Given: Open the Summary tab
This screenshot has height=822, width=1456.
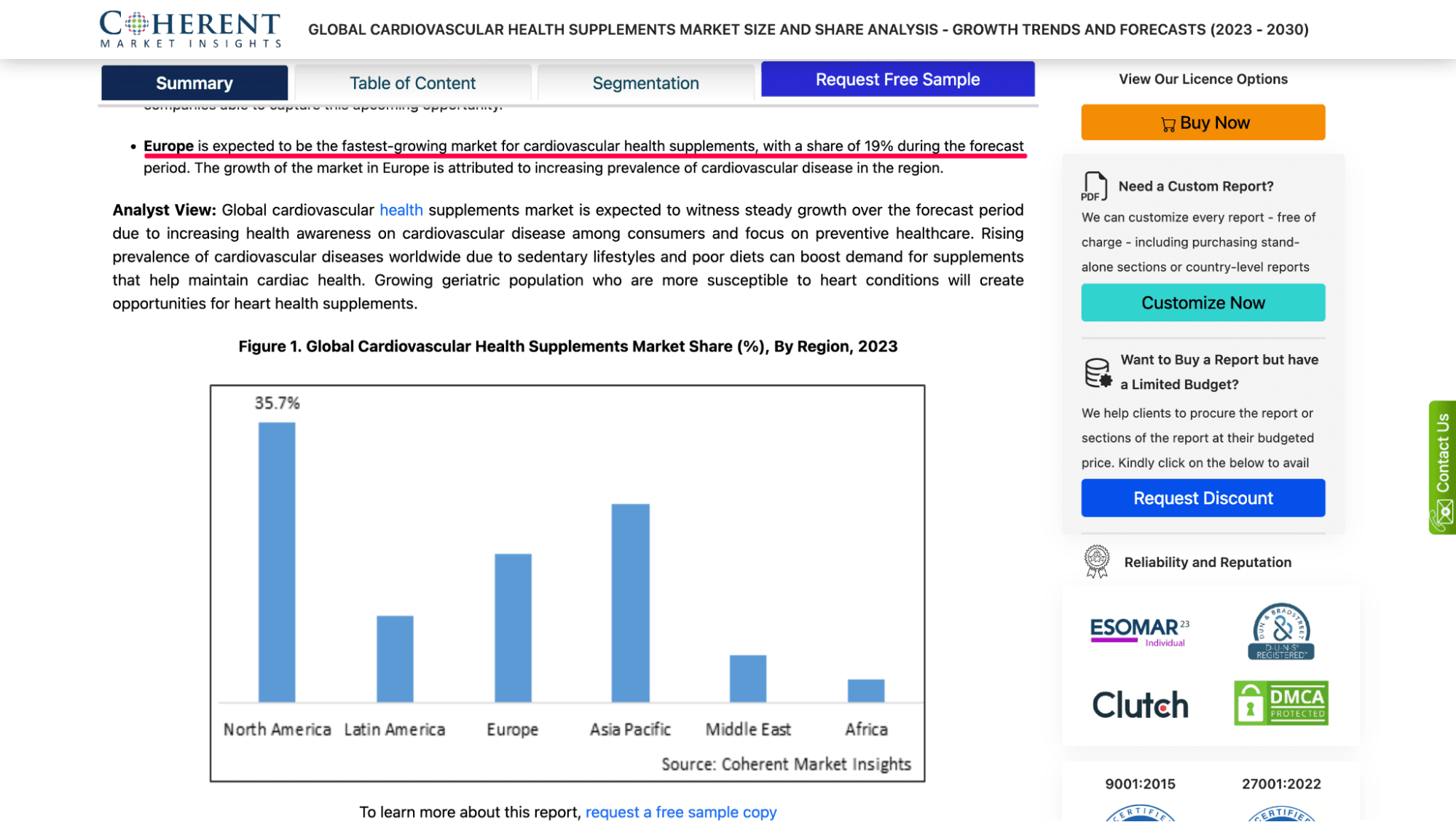Looking at the screenshot, I should (x=194, y=82).
